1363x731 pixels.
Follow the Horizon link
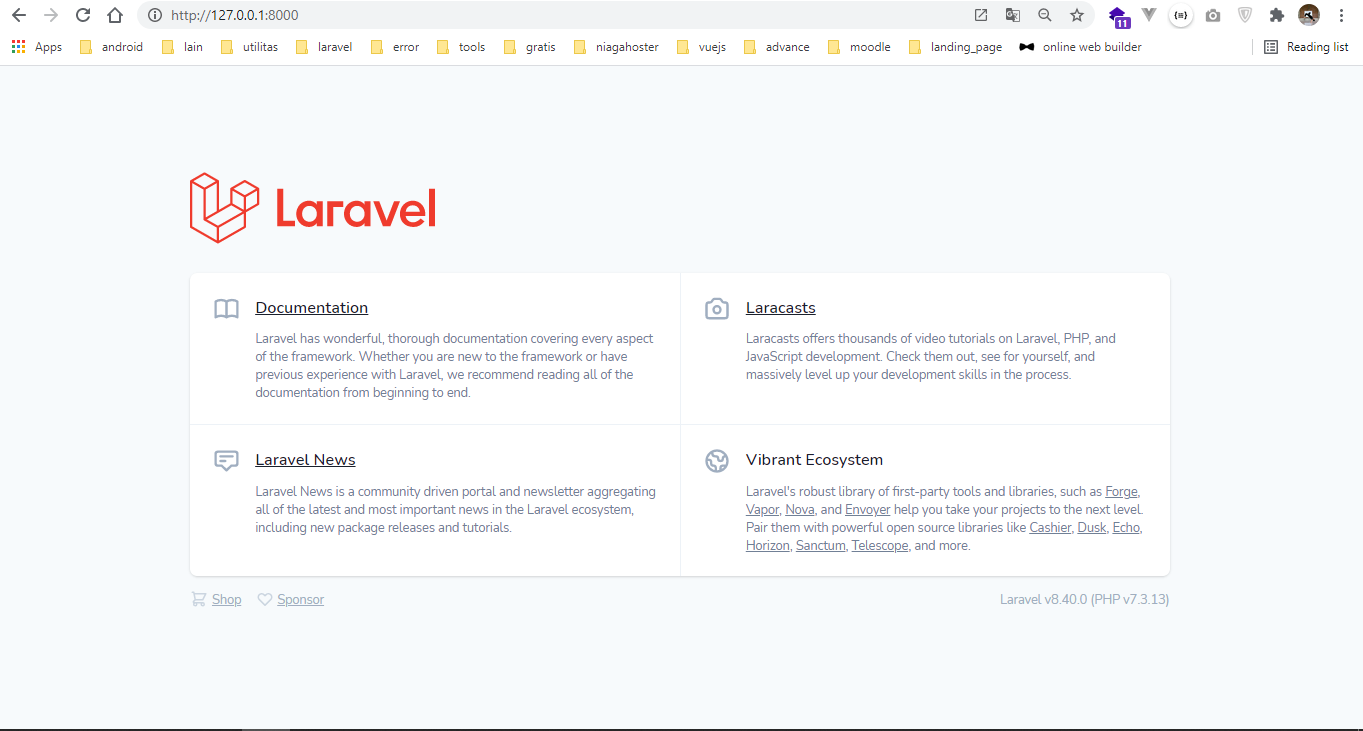tap(767, 546)
